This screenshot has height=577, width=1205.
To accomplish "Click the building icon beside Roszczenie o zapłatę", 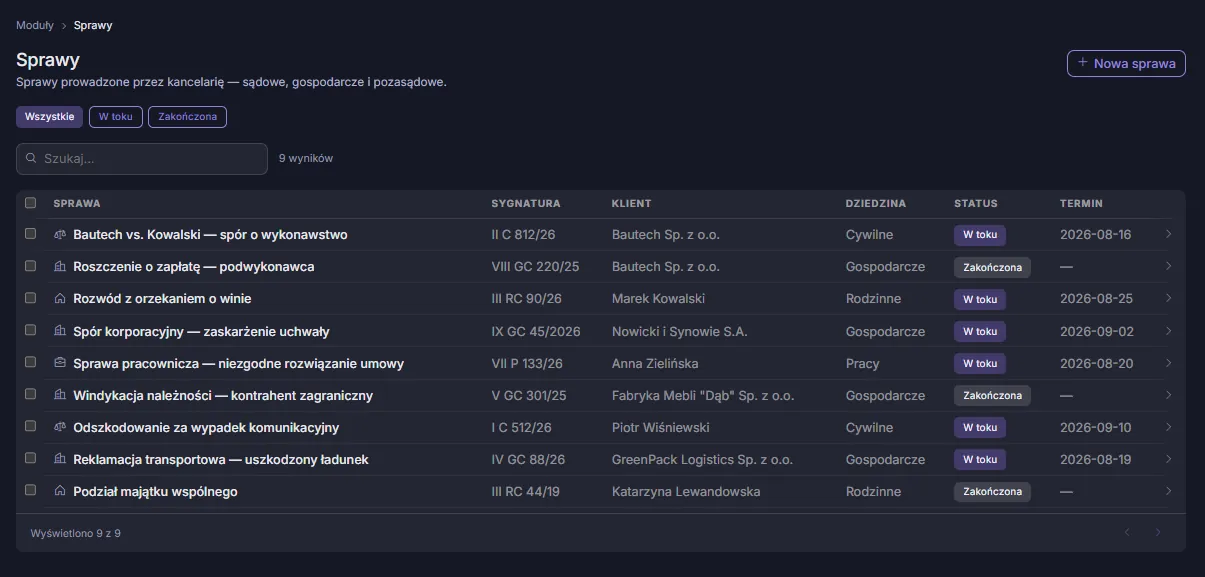I will 59,267.
